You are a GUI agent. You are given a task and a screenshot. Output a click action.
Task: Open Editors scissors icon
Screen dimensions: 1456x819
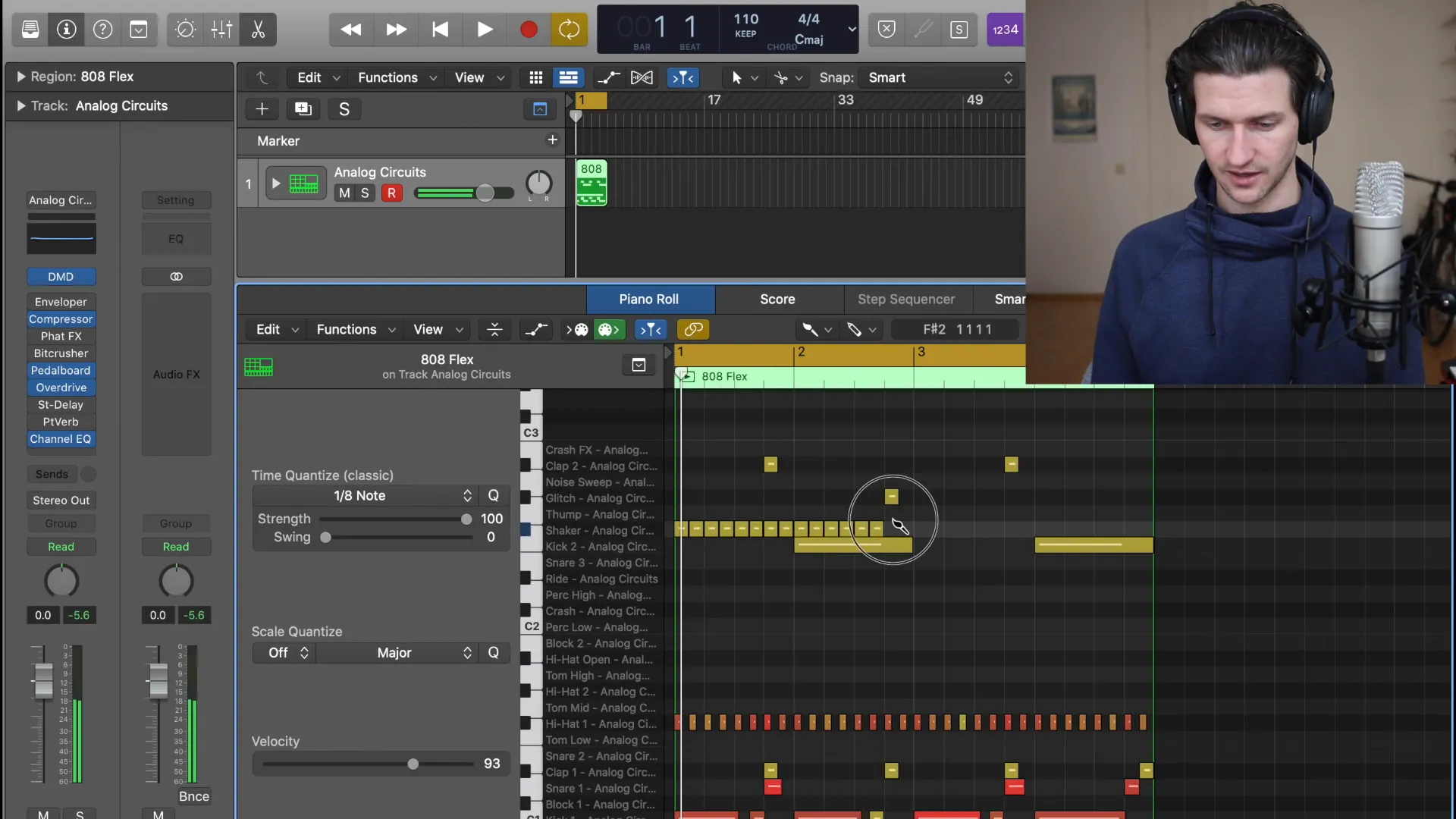coord(258,30)
